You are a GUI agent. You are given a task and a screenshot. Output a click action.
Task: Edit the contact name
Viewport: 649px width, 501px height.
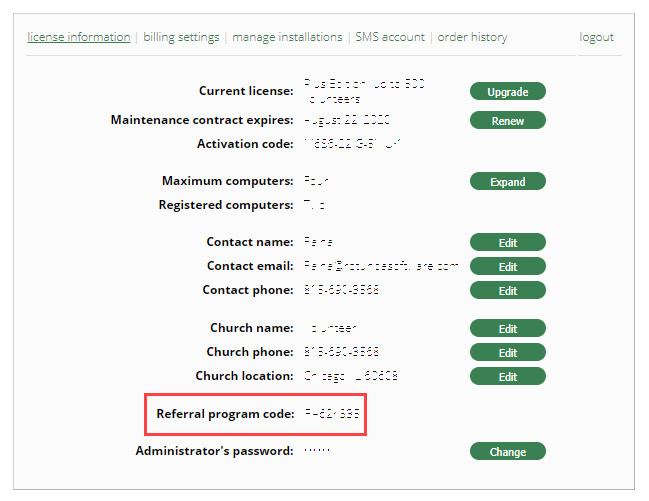[x=507, y=243]
